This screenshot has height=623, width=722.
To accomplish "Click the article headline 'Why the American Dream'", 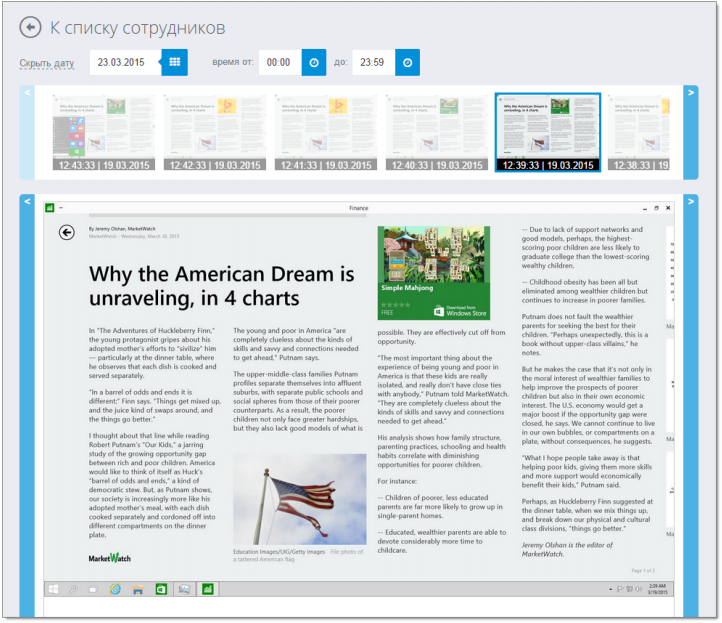I will (x=221, y=286).
